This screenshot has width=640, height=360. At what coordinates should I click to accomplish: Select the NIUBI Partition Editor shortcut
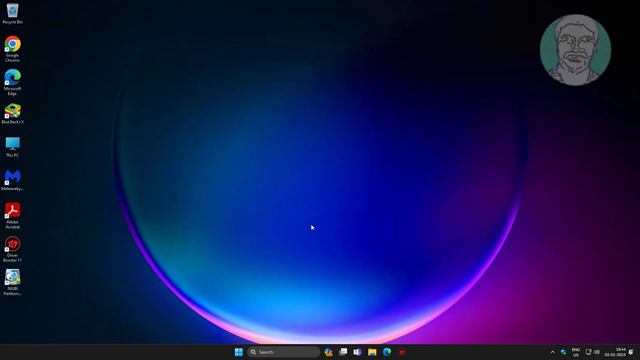point(12,283)
